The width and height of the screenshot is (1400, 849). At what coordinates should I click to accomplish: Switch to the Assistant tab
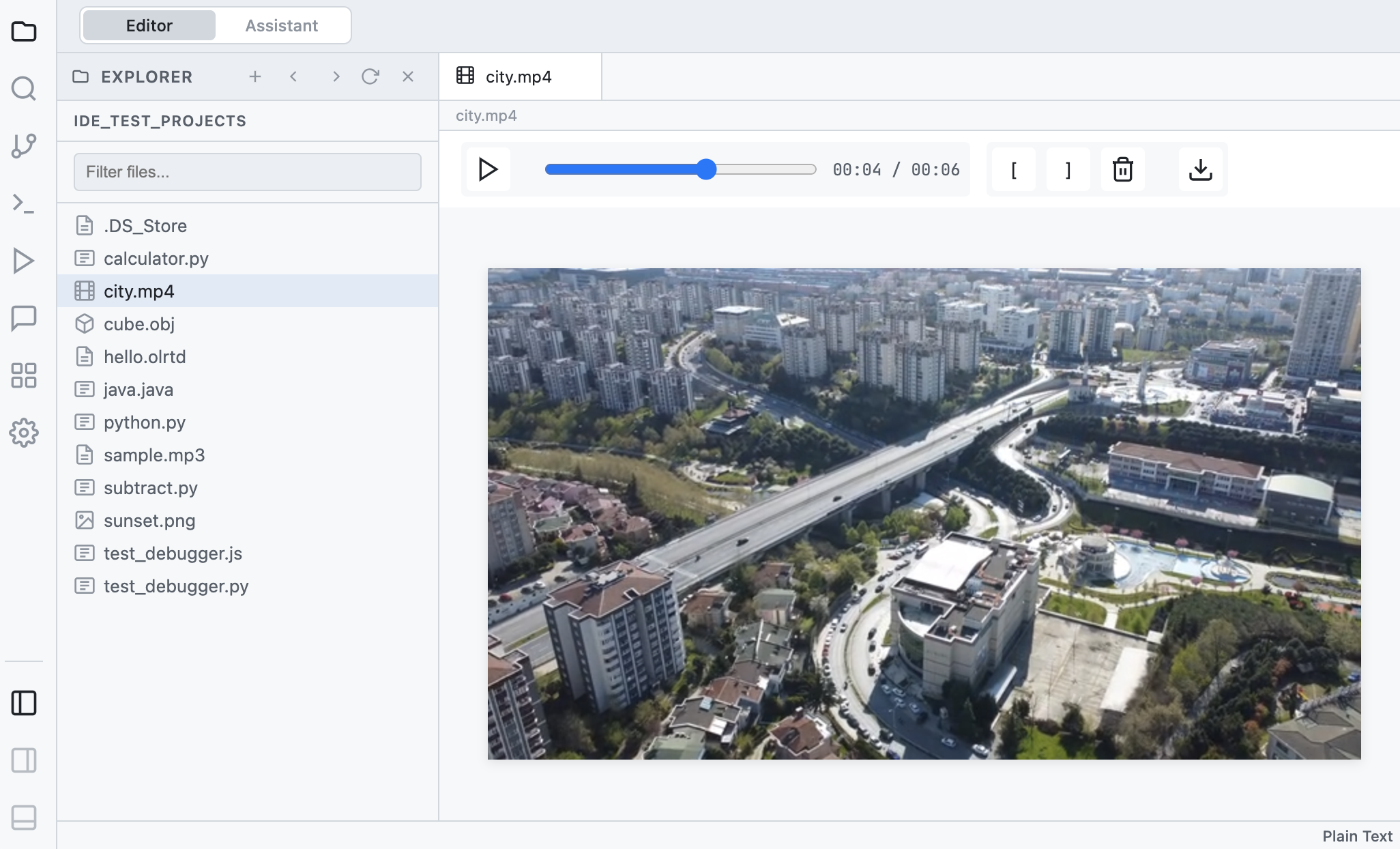(282, 25)
